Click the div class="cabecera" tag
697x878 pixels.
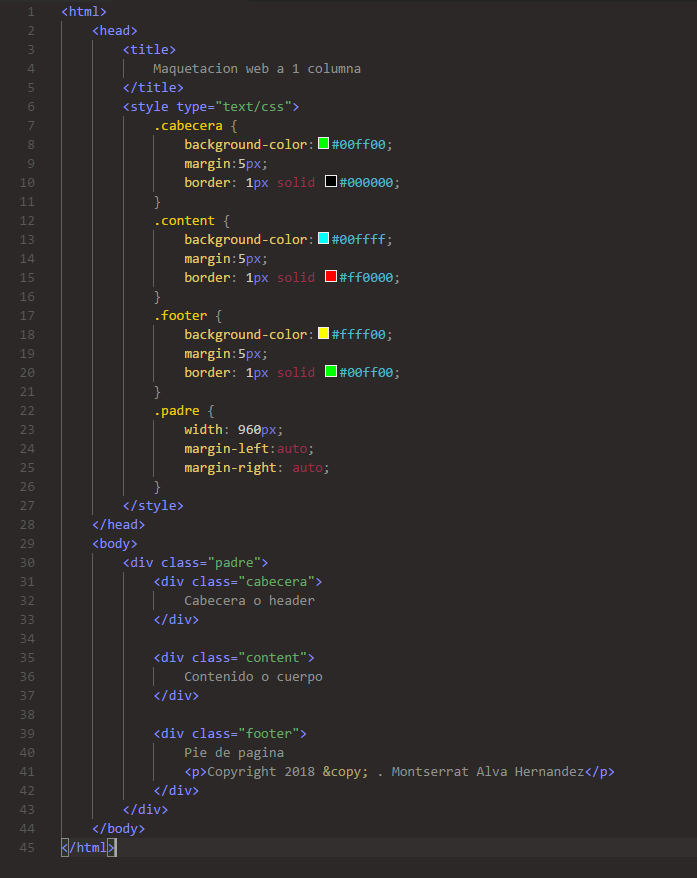[x=238, y=582]
